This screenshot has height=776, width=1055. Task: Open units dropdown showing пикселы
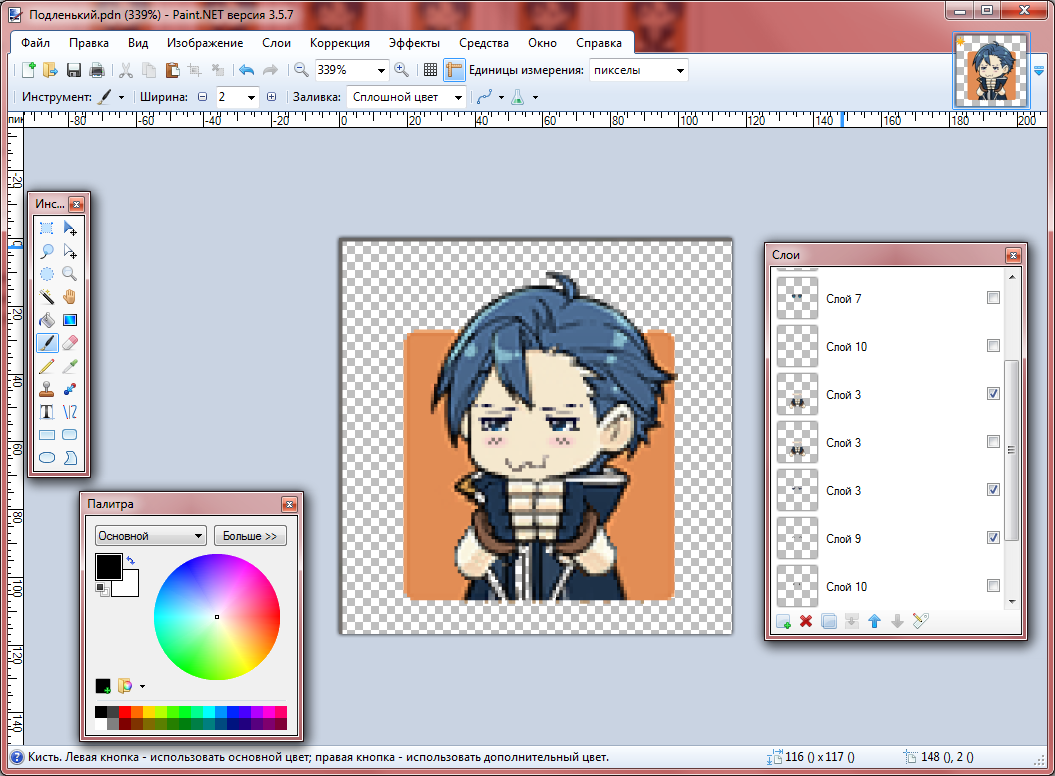pyautogui.click(x=680, y=70)
